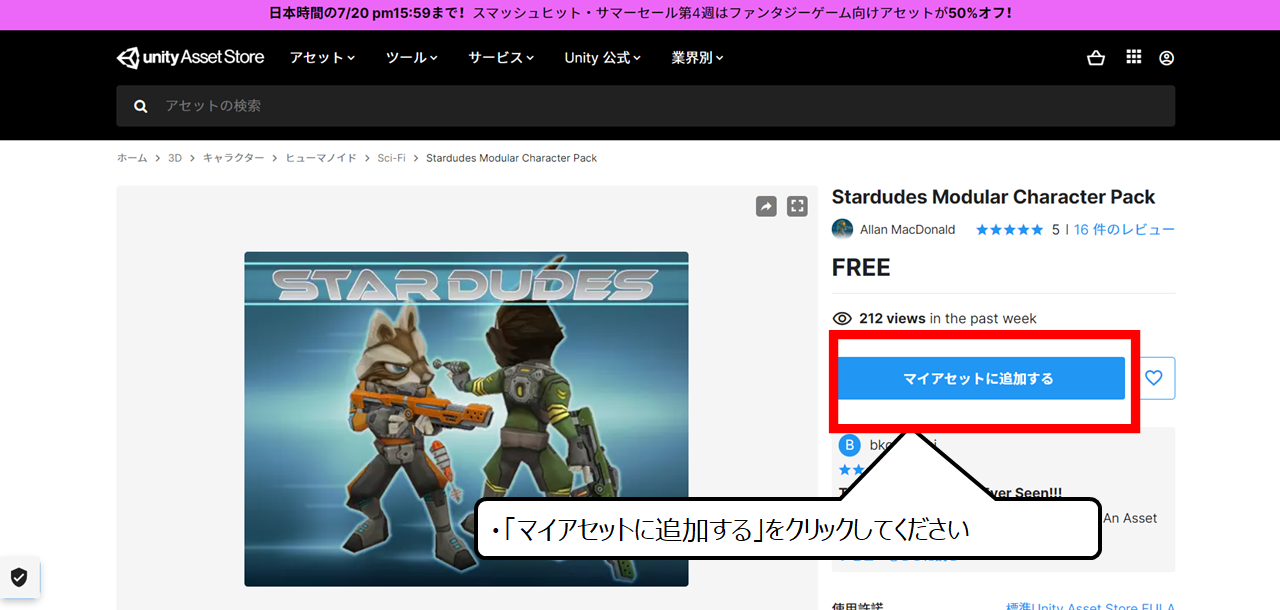Image resolution: width=1280 pixels, height=610 pixels.
Task: Click the privacy shield badge icon
Action: pyautogui.click(x=19, y=577)
